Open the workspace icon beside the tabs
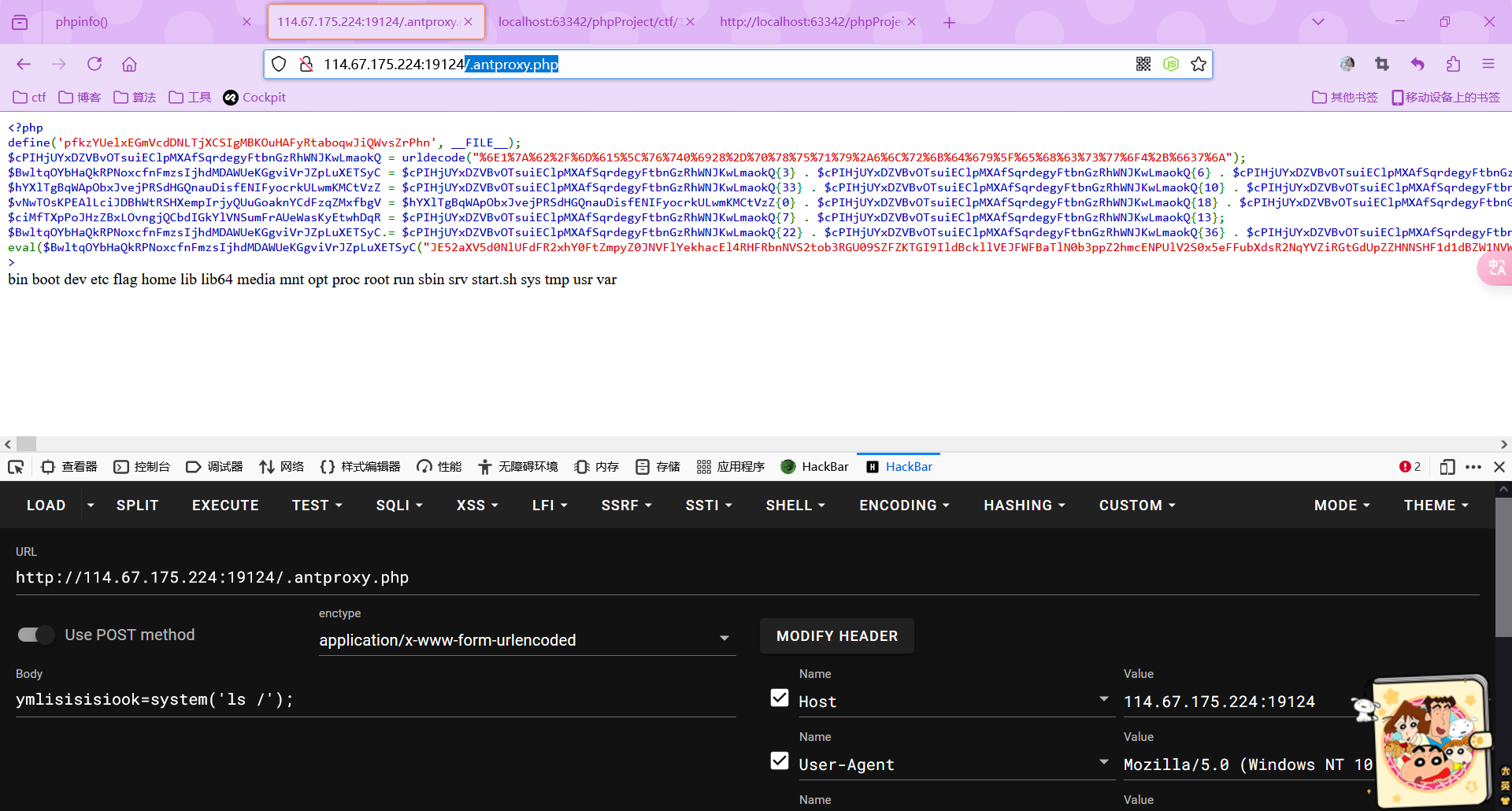 click(20, 22)
